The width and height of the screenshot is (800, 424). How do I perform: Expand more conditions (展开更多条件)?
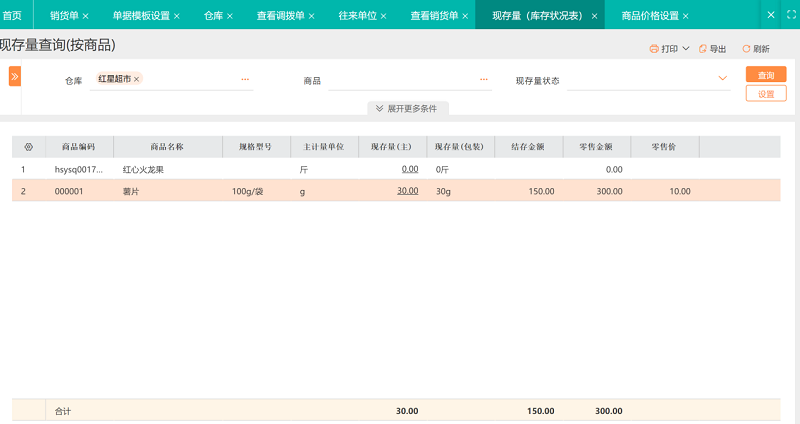[x=407, y=108]
